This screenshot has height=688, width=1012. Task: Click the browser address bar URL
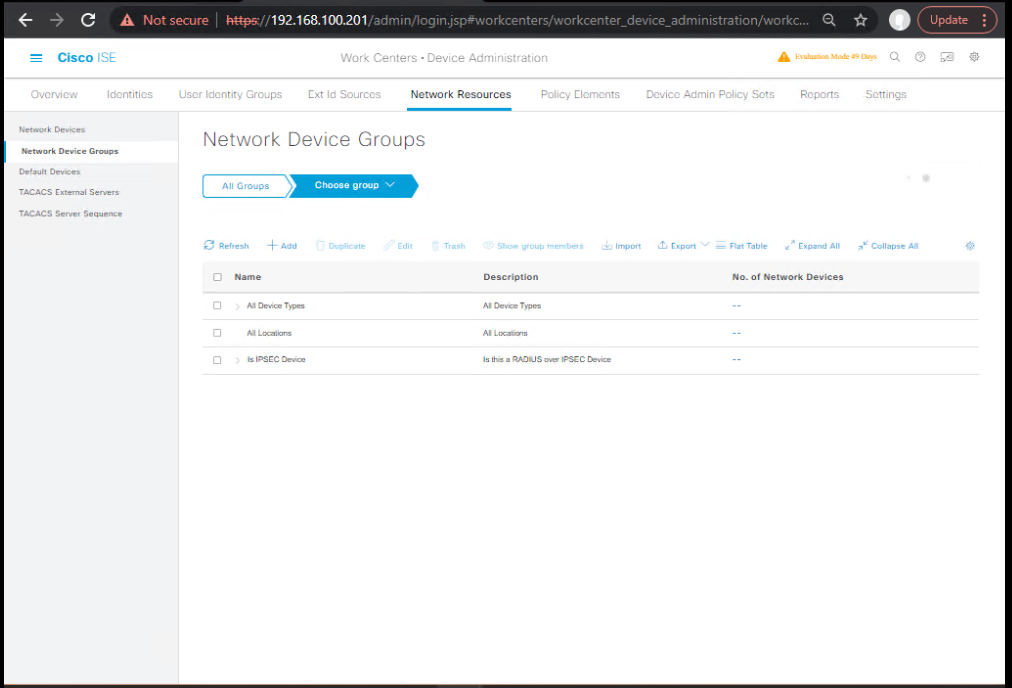pos(516,20)
